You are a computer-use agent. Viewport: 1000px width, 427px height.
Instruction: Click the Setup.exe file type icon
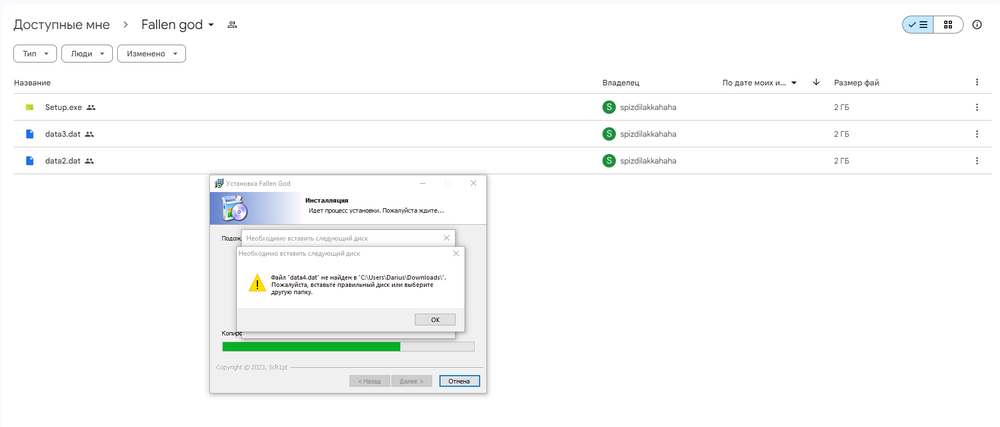tap(29, 108)
